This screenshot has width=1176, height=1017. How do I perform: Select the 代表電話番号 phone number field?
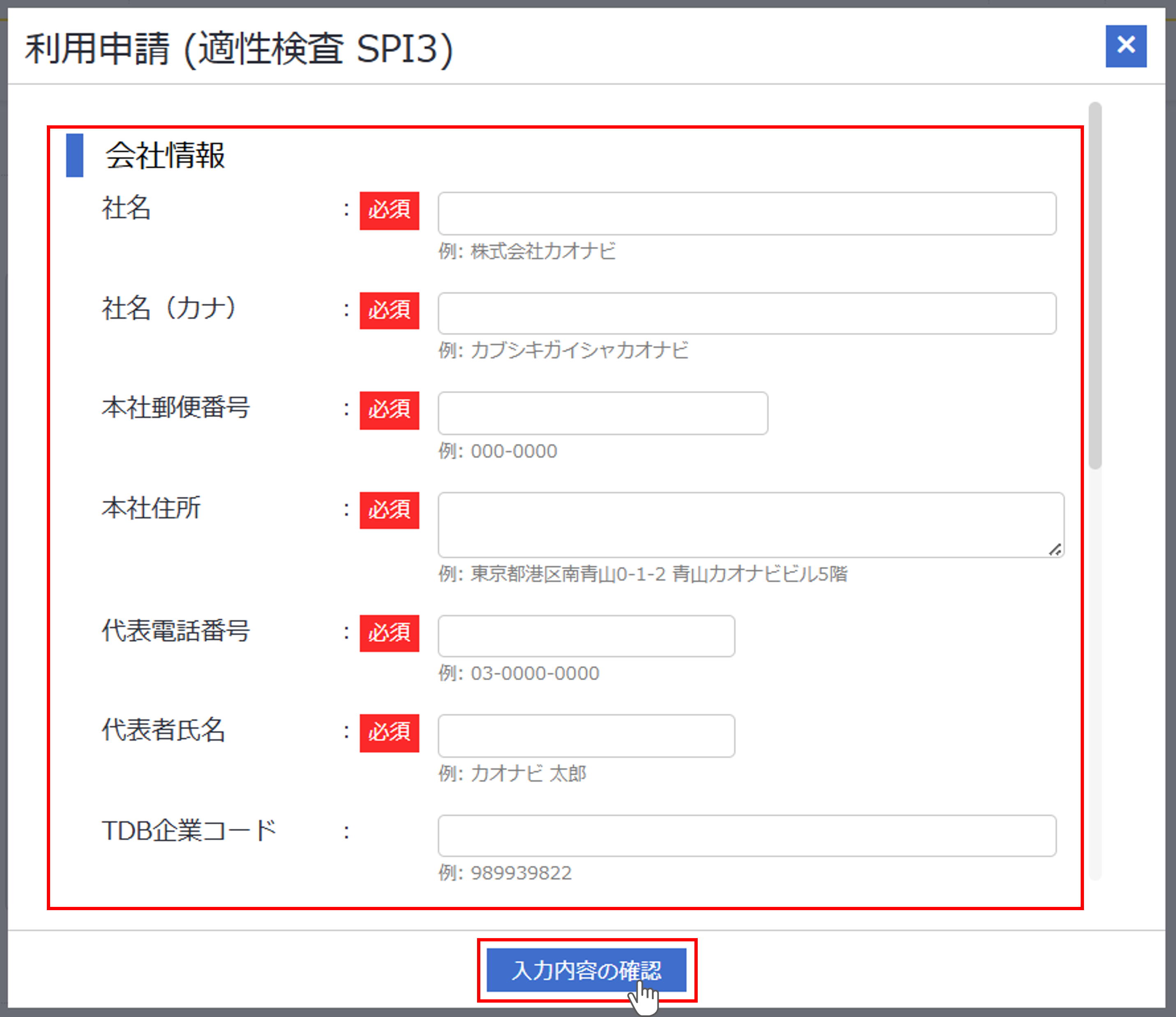(586, 636)
